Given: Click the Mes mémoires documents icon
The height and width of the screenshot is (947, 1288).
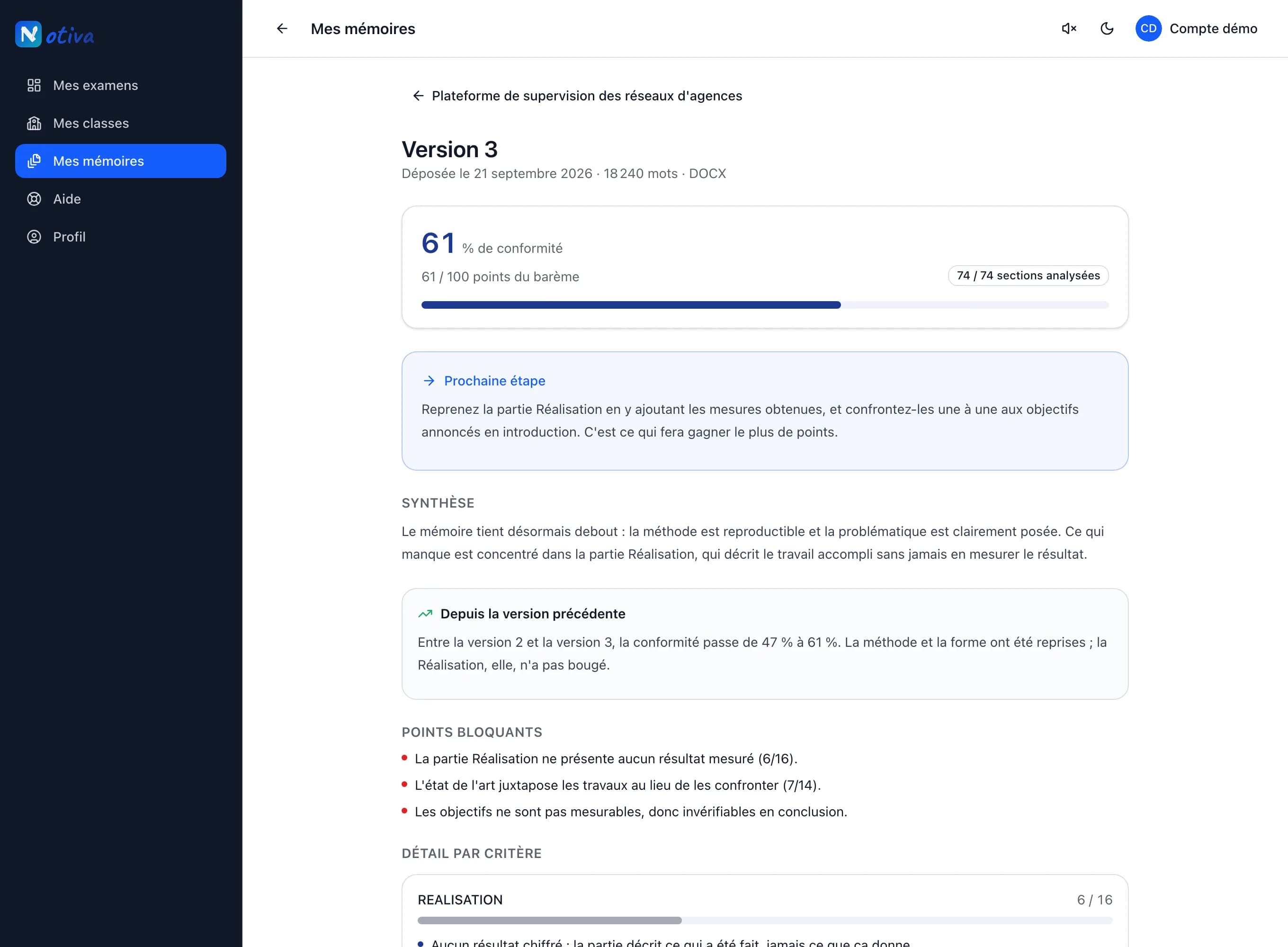Looking at the screenshot, I should [x=34, y=161].
